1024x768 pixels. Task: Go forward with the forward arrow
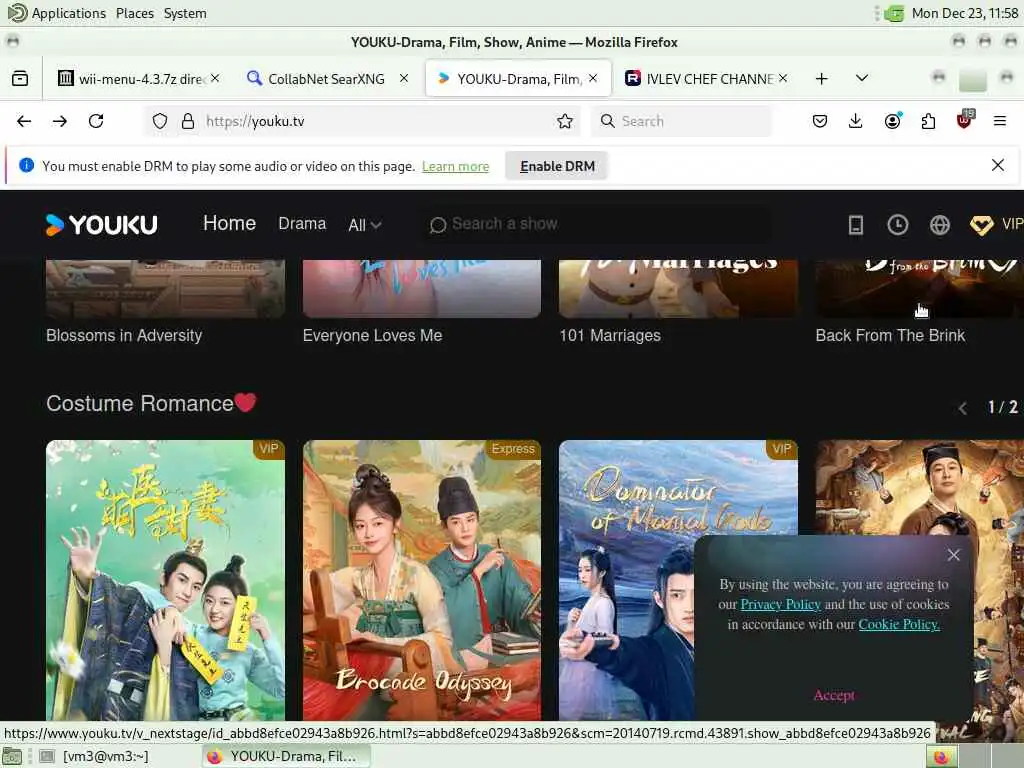point(59,121)
